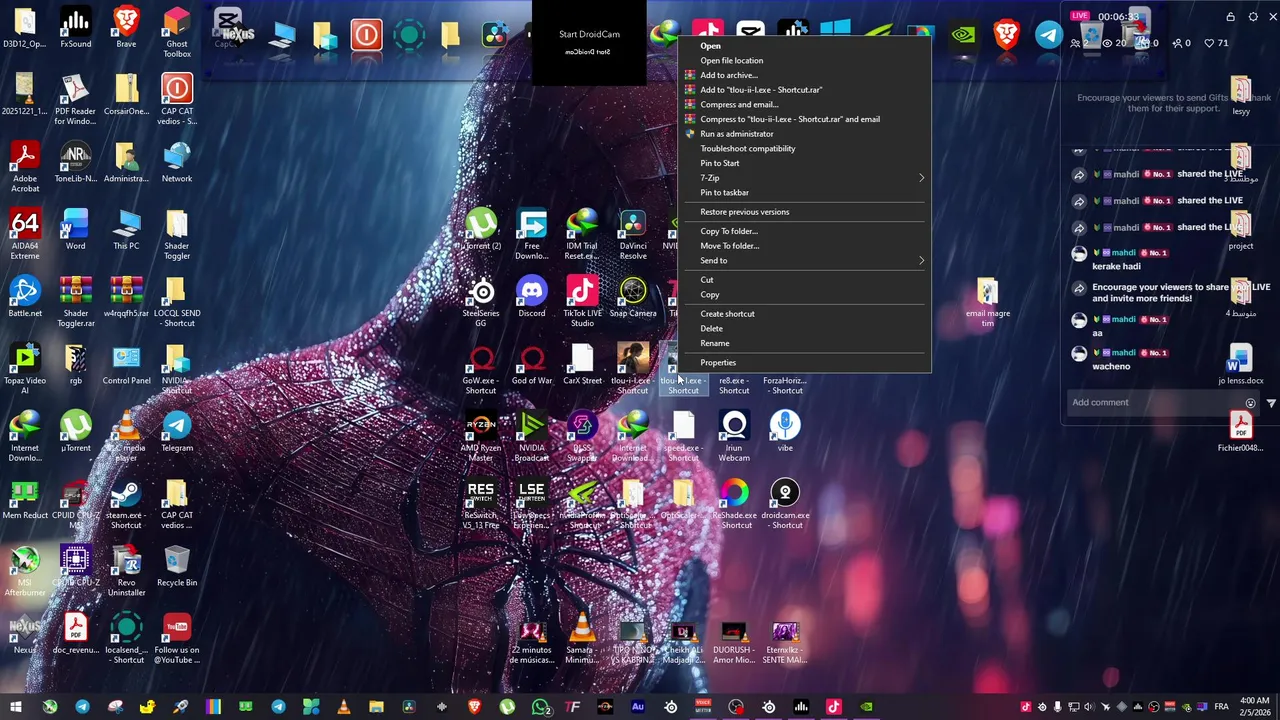Image resolution: width=1280 pixels, height=720 pixels.
Task: Select the Revo Uninstaller icon
Action: (126, 570)
